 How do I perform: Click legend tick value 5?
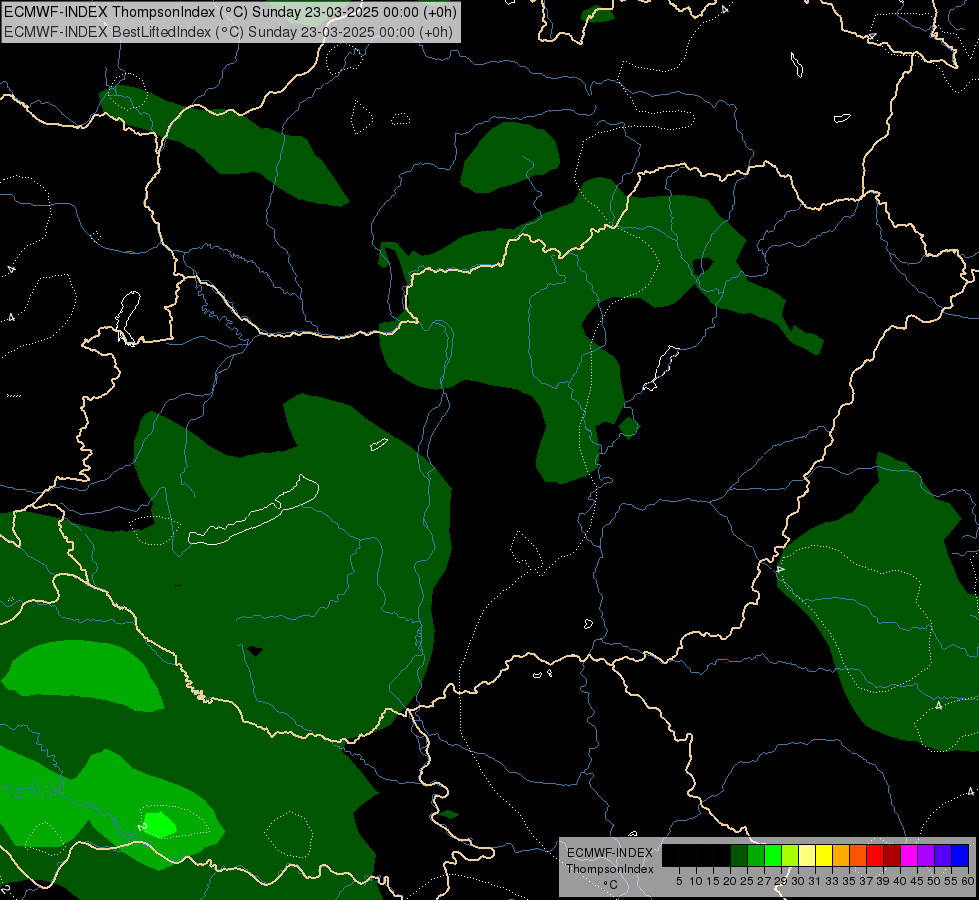pos(679,881)
